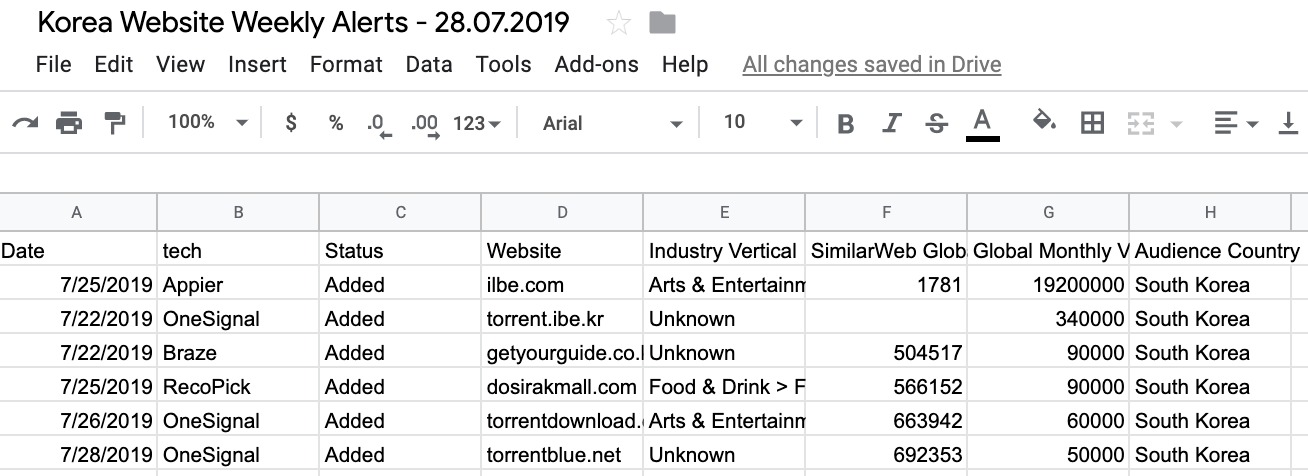Format selection as percent
Viewport: 1308px width, 476px height.
click(336, 123)
